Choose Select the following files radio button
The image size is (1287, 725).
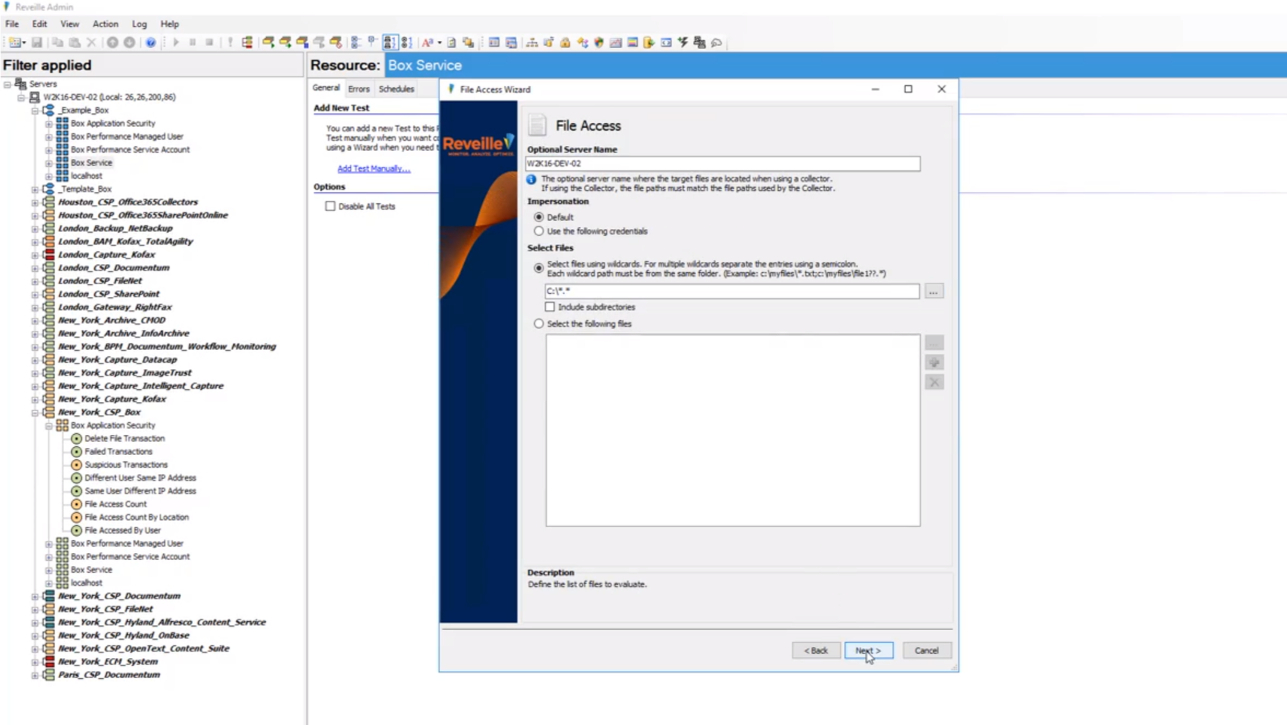click(x=539, y=324)
